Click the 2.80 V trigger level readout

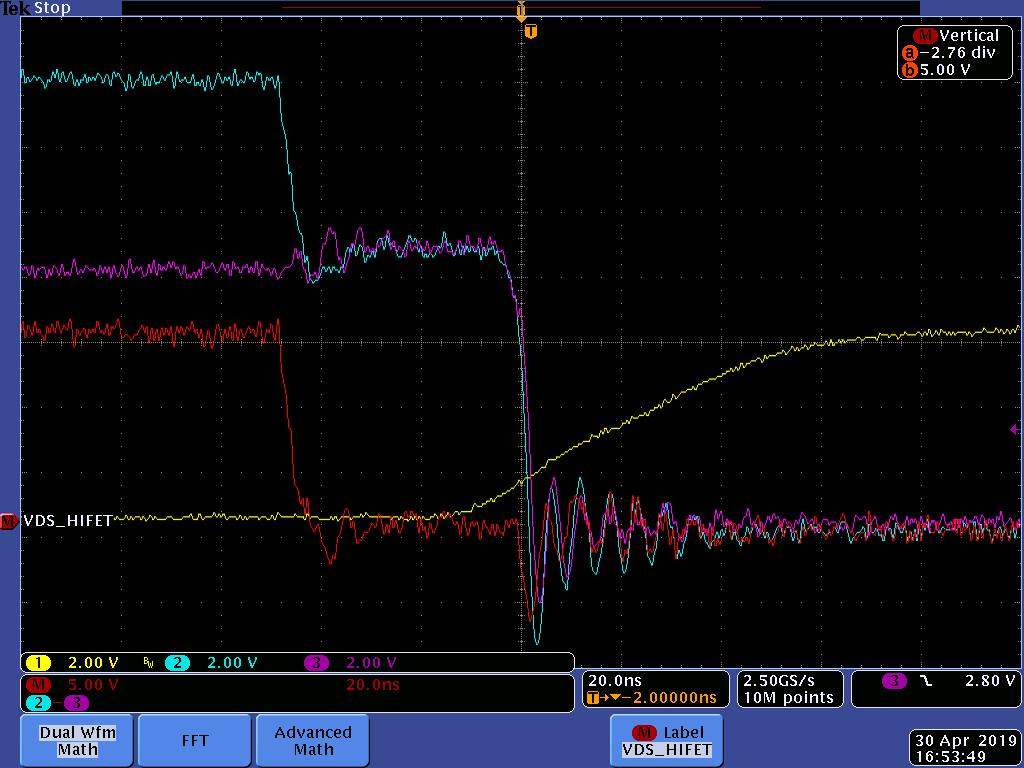click(x=990, y=681)
